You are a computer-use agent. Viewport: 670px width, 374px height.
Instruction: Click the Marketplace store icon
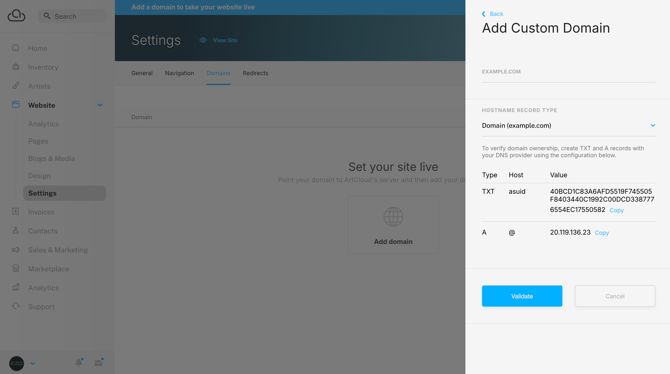point(16,268)
